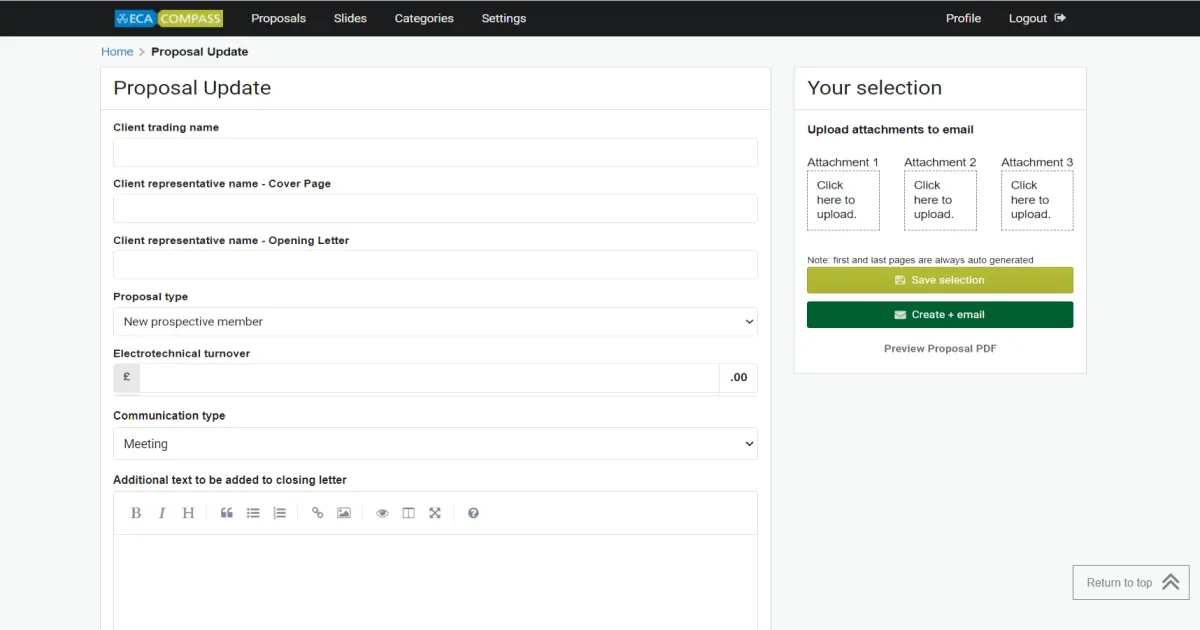Insert an image into the text editor
The width and height of the screenshot is (1200, 630).
click(x=344, y=512)
